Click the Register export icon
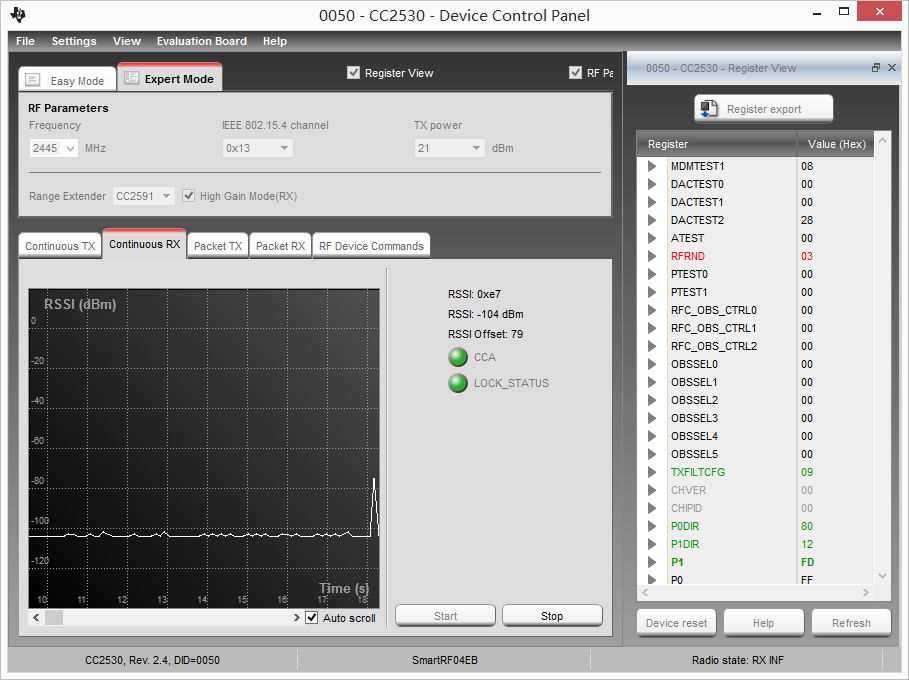This screenshot has height=680, width=909. (x=709, y=109)
